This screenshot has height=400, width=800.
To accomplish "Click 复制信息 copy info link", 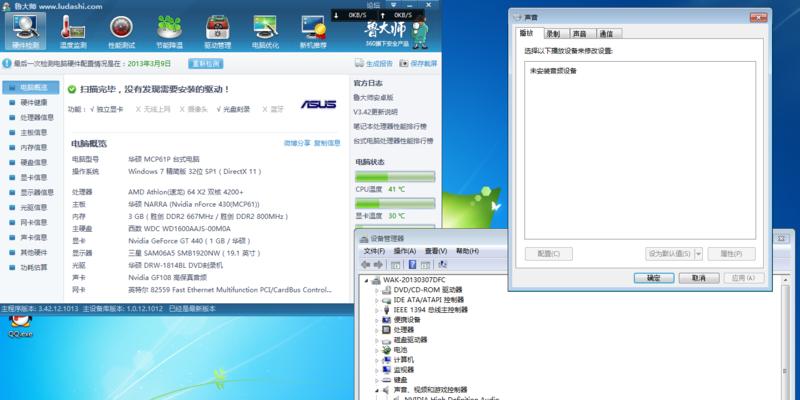I will point(327,143).
